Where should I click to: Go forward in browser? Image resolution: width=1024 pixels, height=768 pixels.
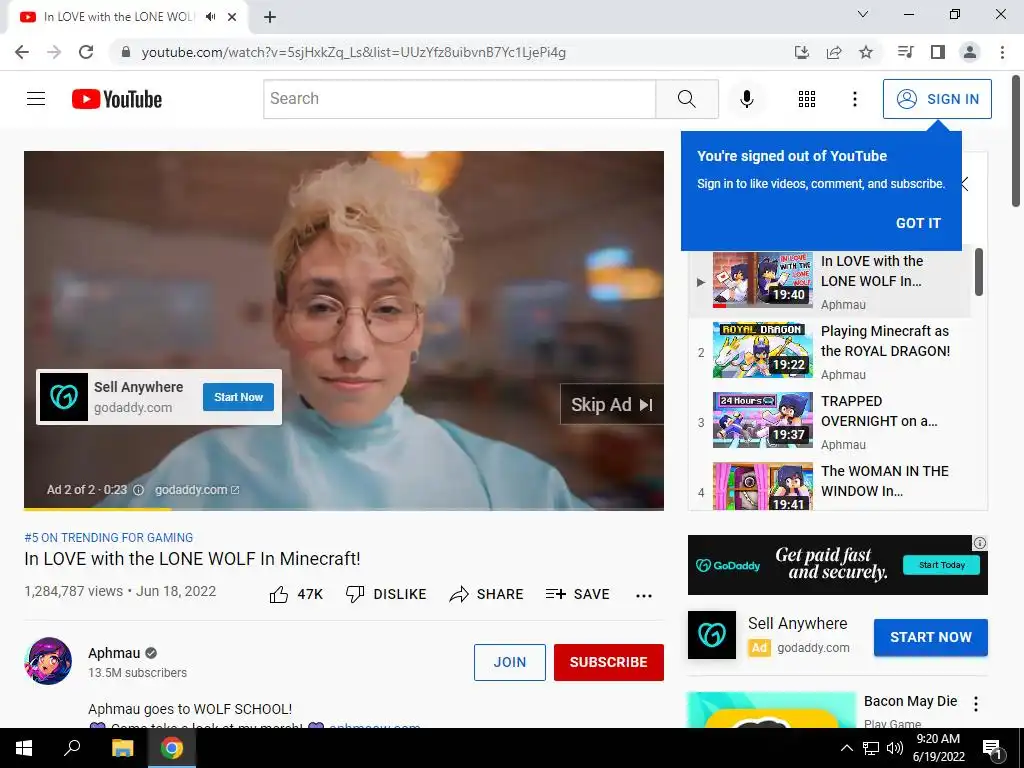coord(54,52)
